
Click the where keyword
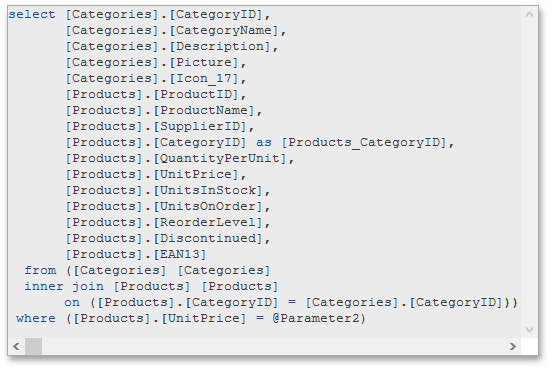tap(36, 319)
